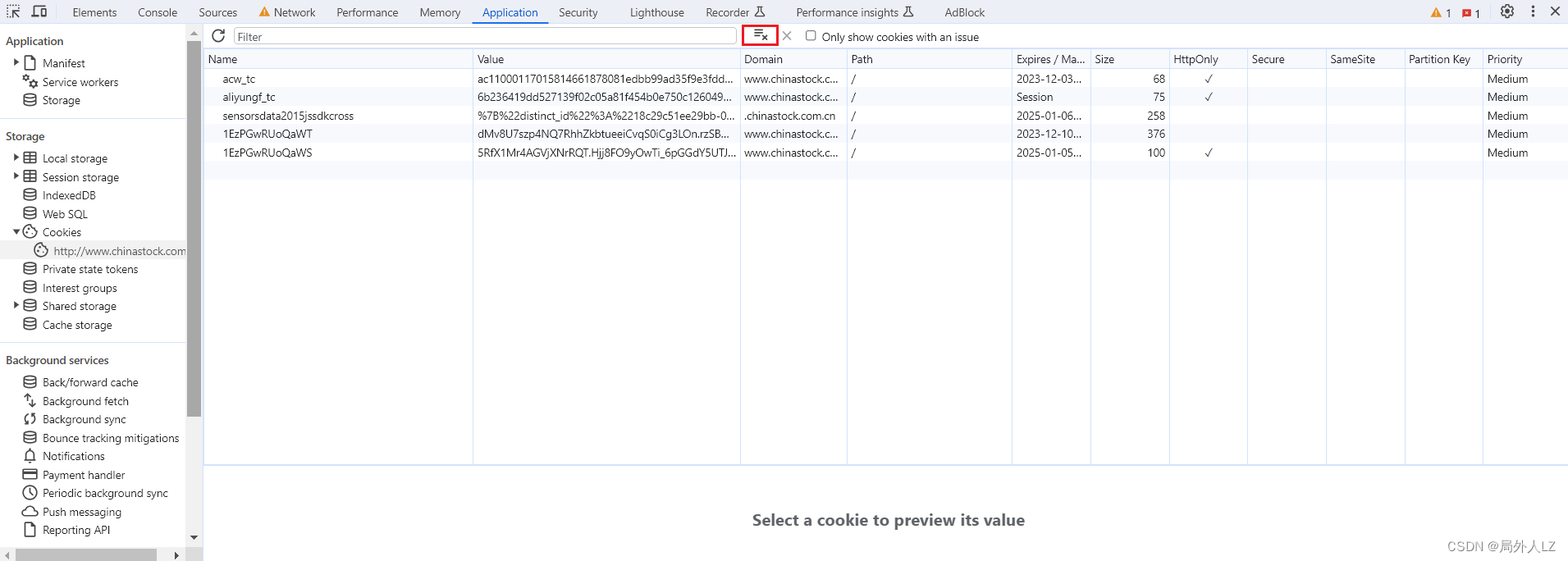The width and height of the screenshot is (1568, 561).
Task: Click the inspect element picker icon
Action: [x=13, y=11]
